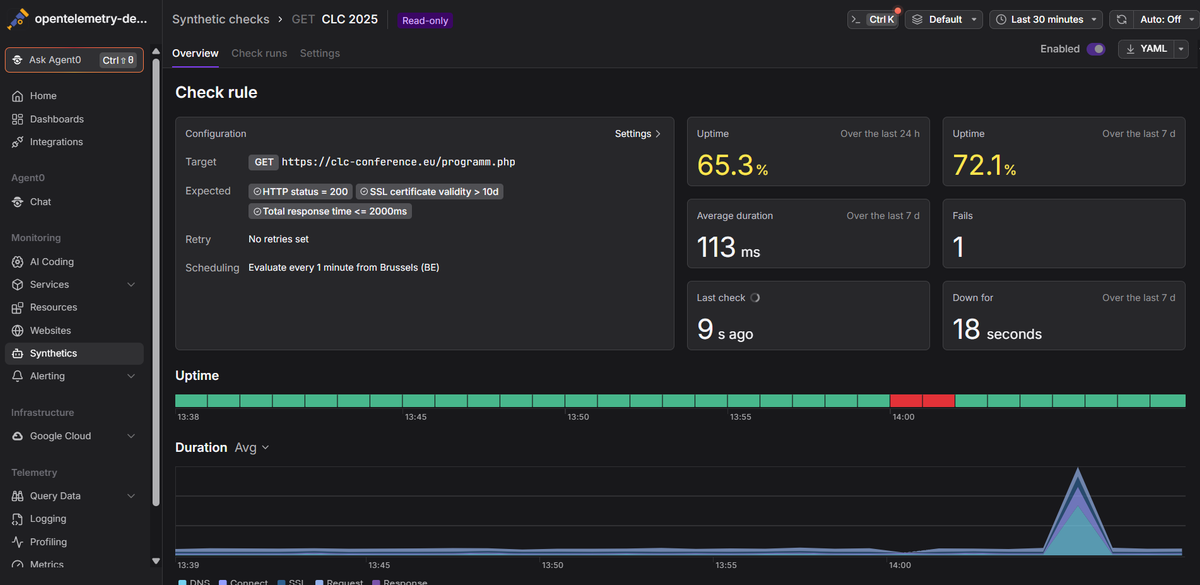The height and width of the screenshot is (585, 1200).
Task: Open the YAML export options arrow
Action: pyautogui.click(x=1181, y=49)
